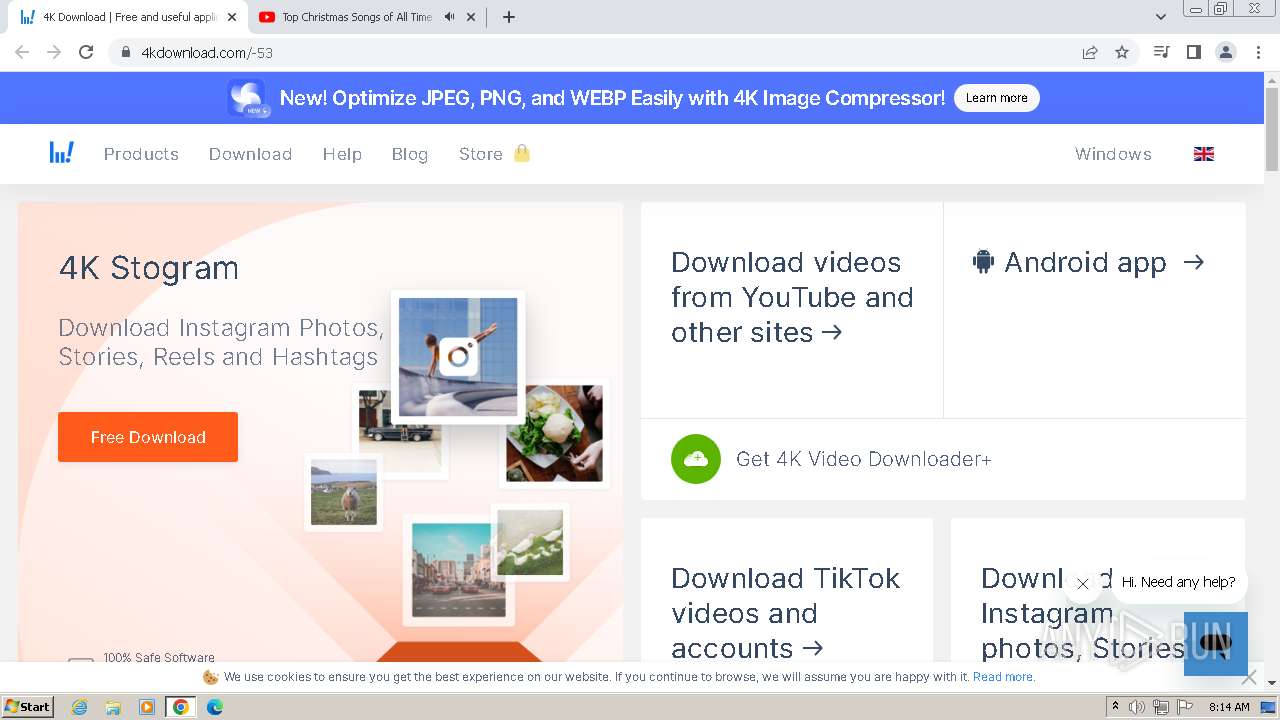This screenshot has height=720, width=1280.
Task: Mute the YouTube tab speaker icon
Action: (x=449, y=17)
